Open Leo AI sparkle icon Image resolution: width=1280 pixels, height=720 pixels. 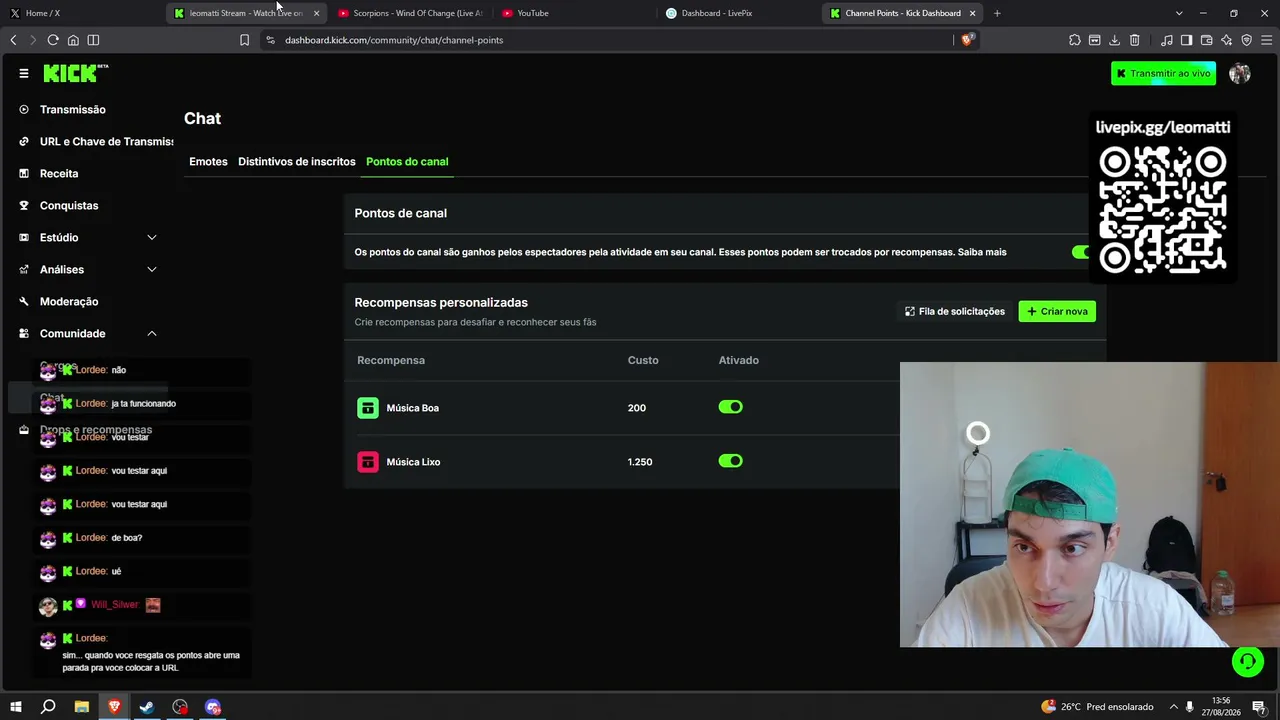coord(1227,40)
